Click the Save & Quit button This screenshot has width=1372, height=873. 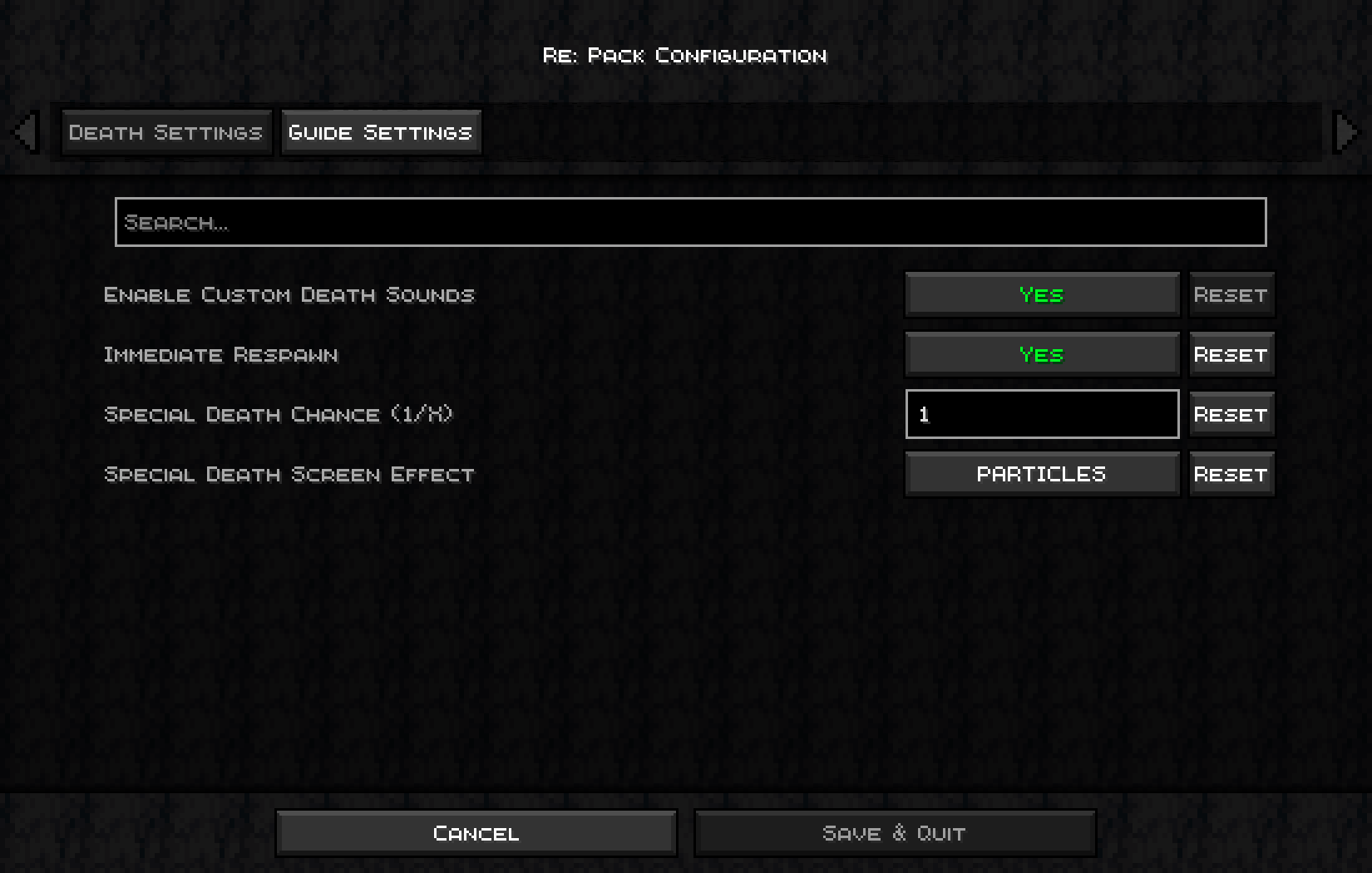pos(895,833)
